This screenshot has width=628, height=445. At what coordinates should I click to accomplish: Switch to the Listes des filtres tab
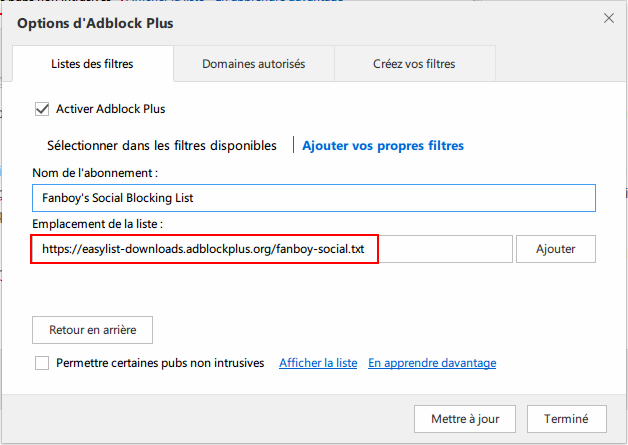[x=93, y=64]
